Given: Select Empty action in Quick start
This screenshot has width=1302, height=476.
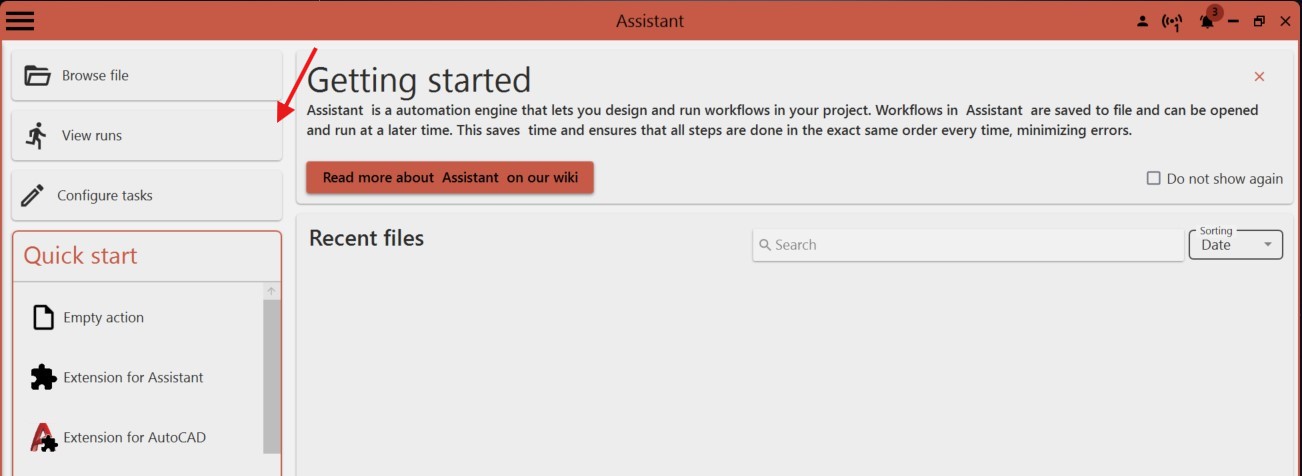Looking at the screenshot, I should click(x=103, y=317).
